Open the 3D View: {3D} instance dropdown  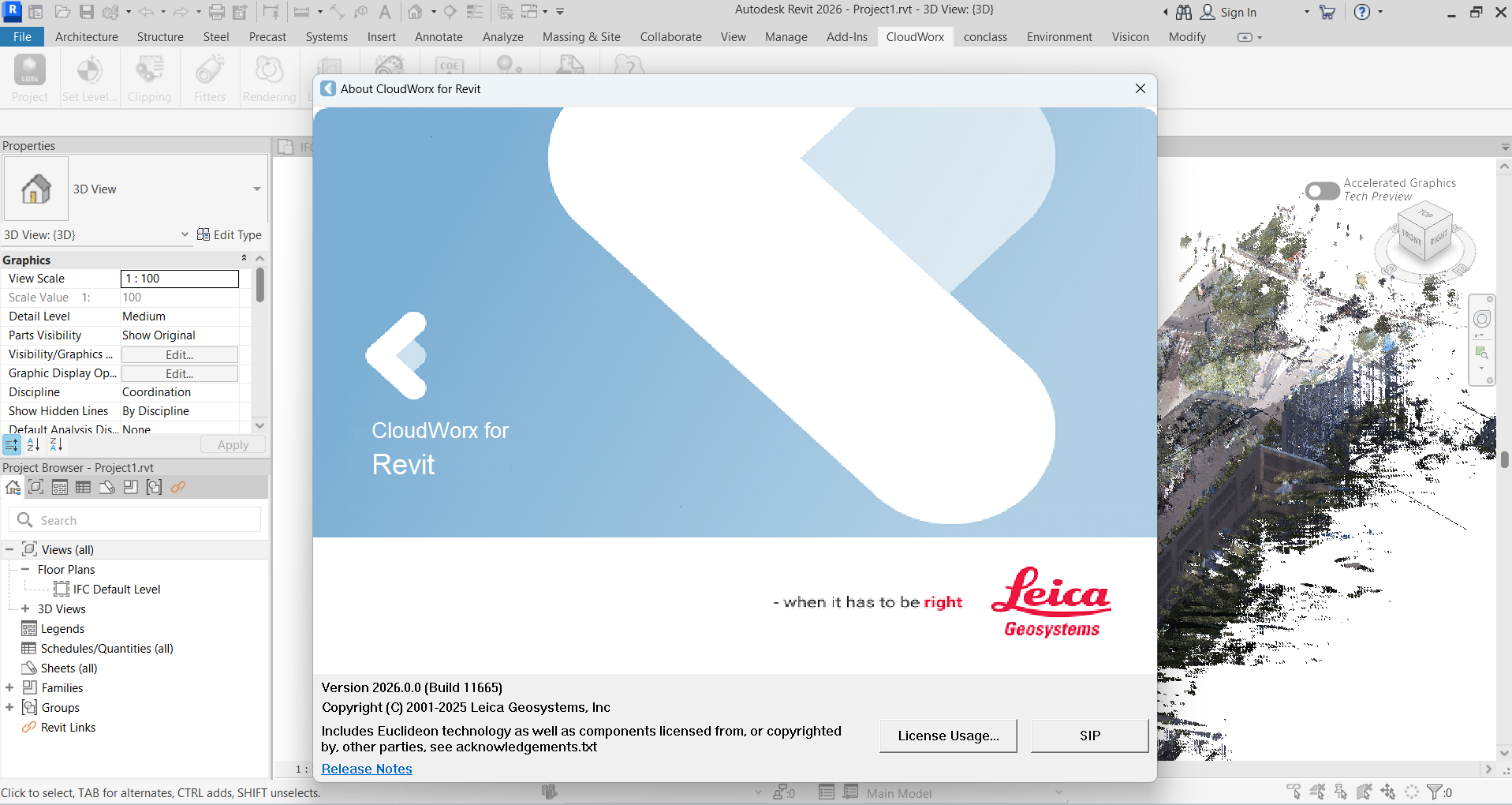pyautogui.click(x=185, y=234)
